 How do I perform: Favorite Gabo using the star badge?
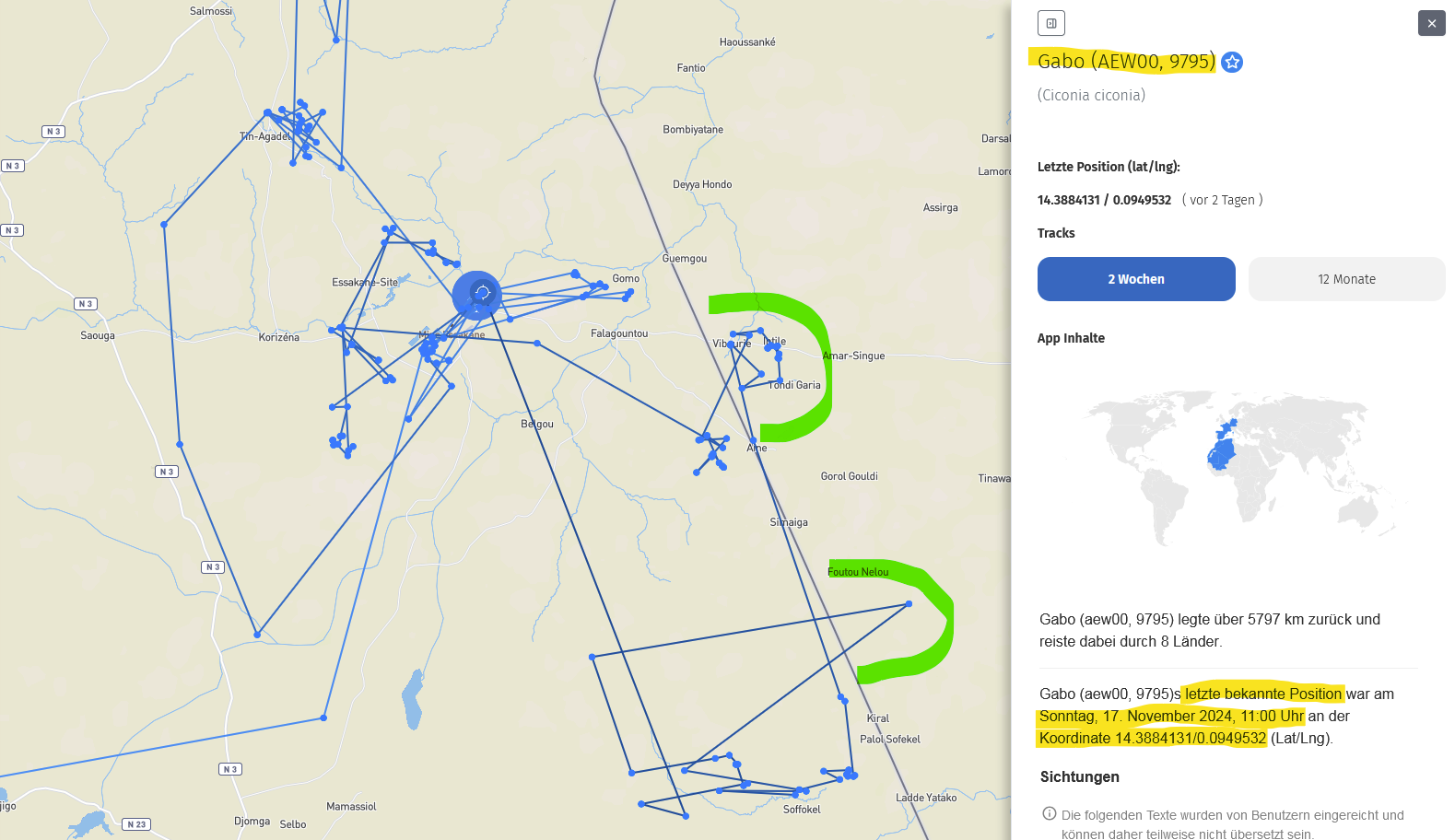coord(1232,63)
